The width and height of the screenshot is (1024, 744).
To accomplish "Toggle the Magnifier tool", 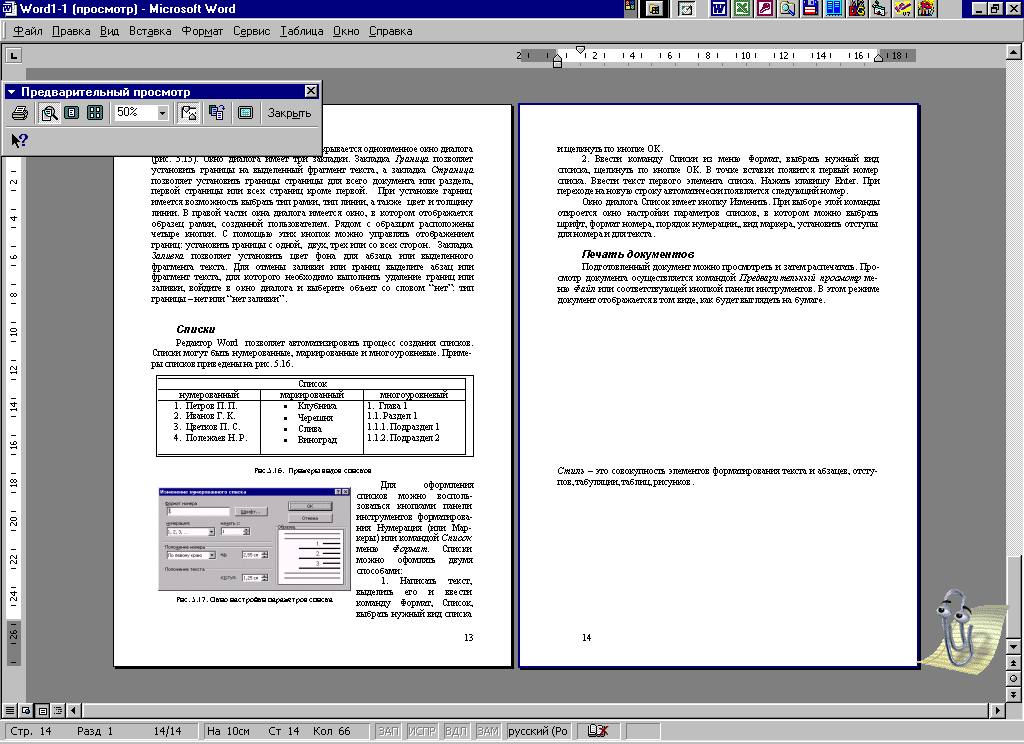I will (x=49, y=113).
